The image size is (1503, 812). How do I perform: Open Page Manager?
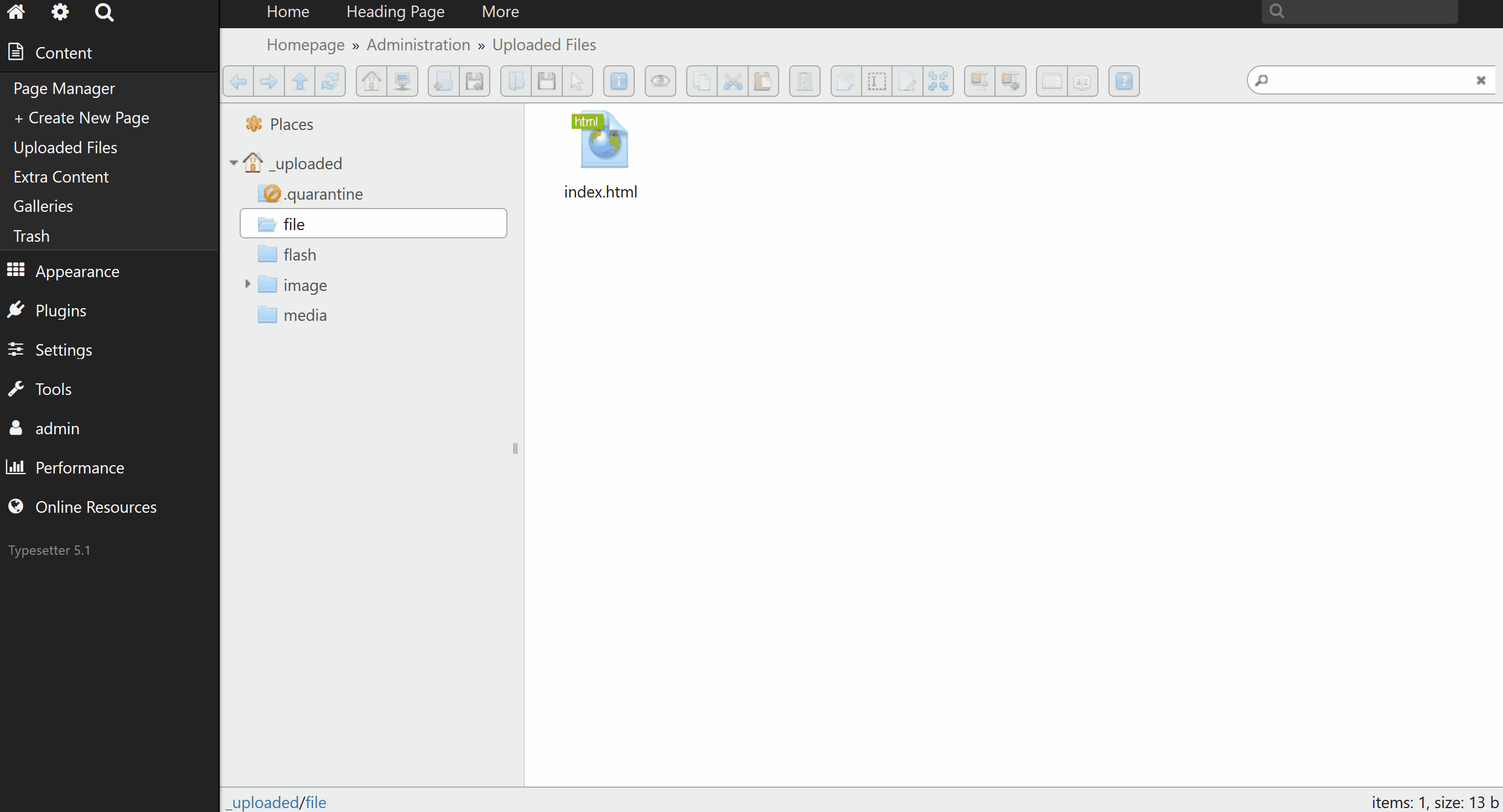point(64,88)
